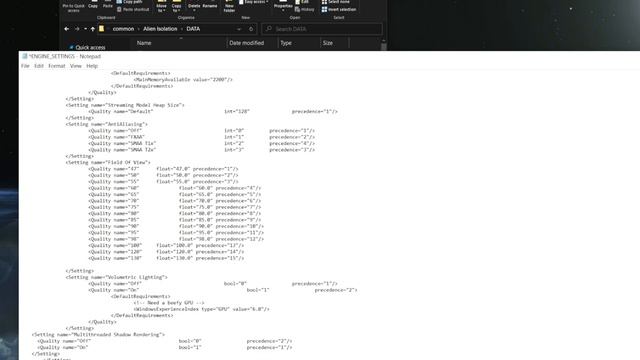
Task: Select Quick access in Explorer sidebar
Action: click(x=87, y=47)
